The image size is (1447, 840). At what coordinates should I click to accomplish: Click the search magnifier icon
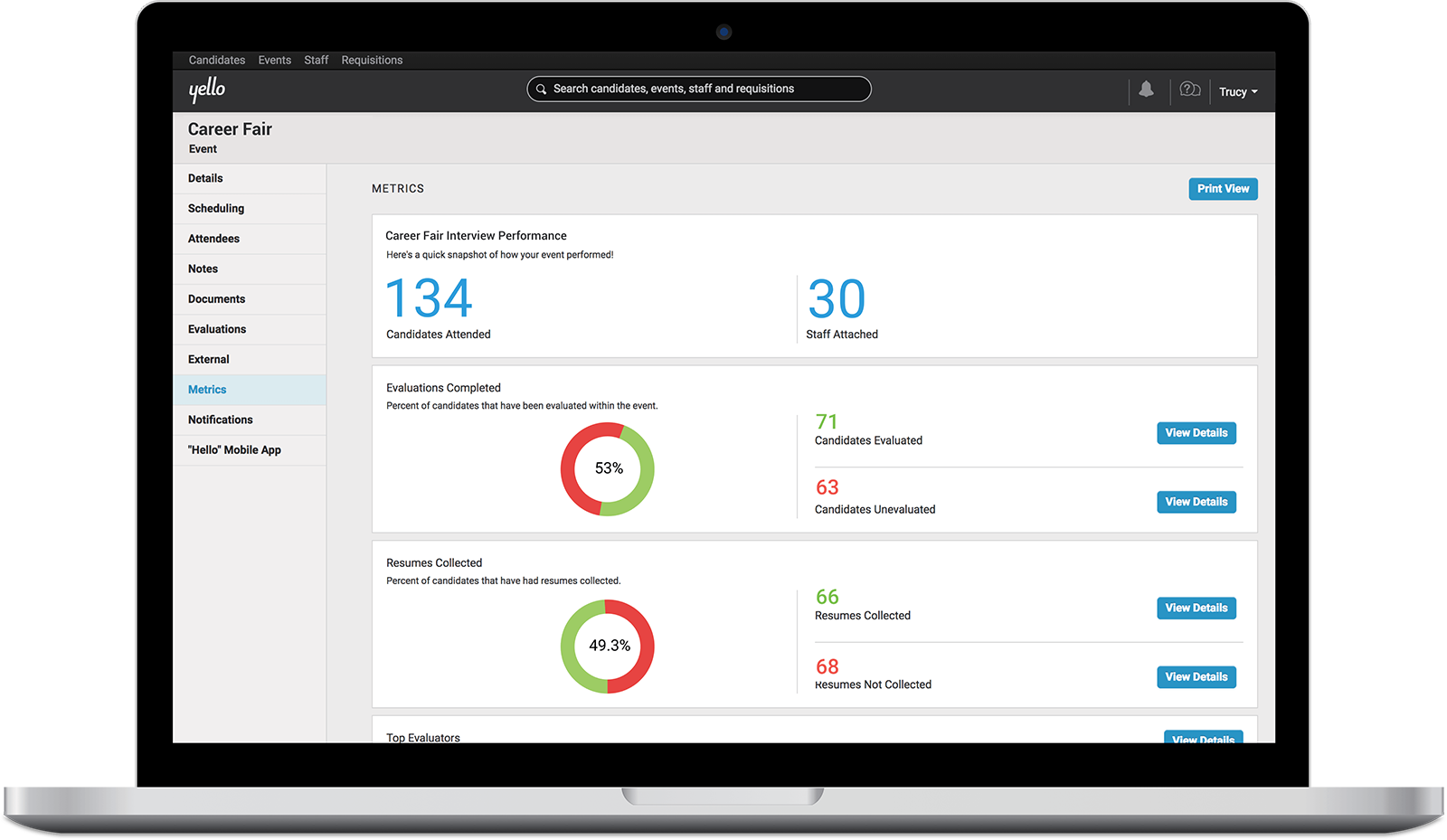[541, 89]
